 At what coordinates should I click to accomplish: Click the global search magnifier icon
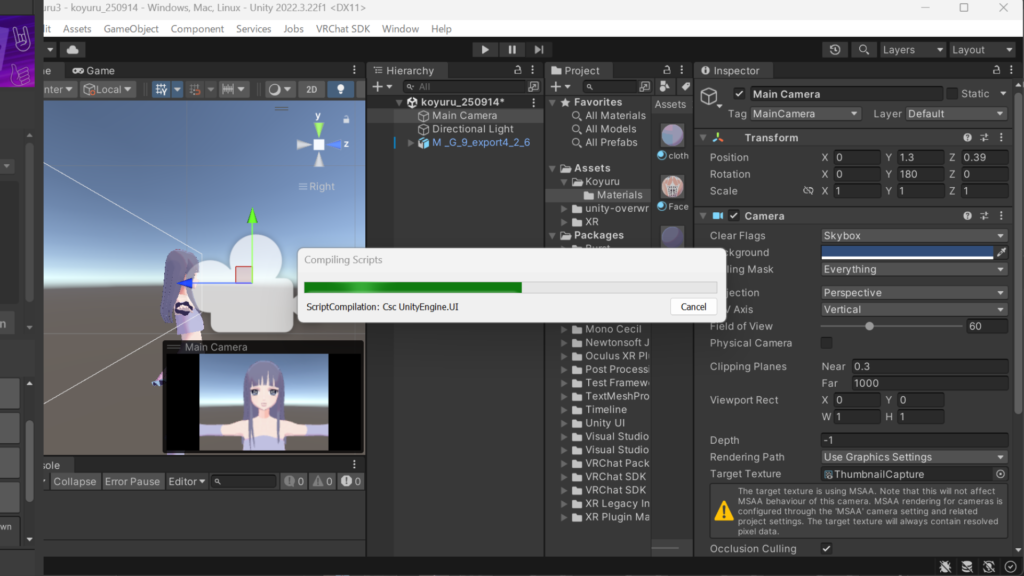click(x=863, y=50)
